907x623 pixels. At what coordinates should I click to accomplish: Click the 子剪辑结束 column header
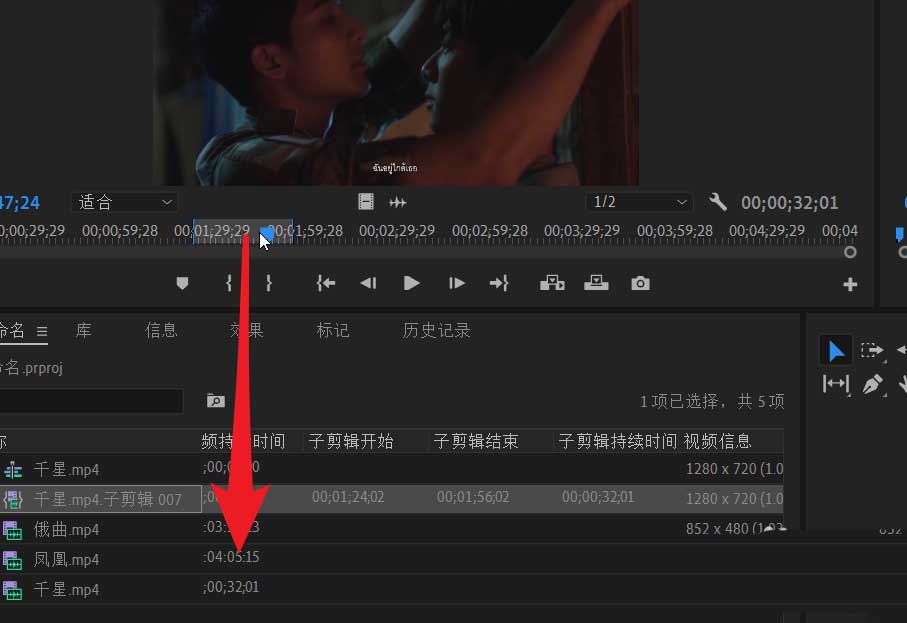(475, 441)
